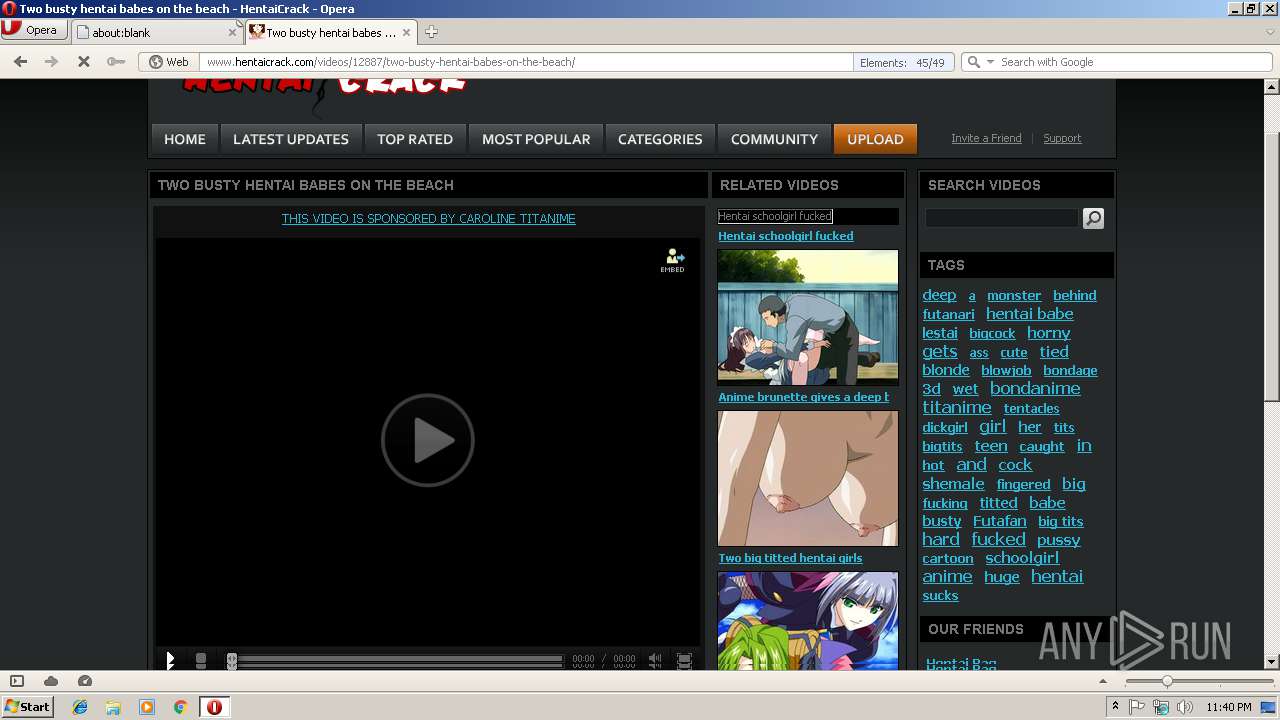Click the taskbar clock showing 11:40 PM

click(1229, 707)
